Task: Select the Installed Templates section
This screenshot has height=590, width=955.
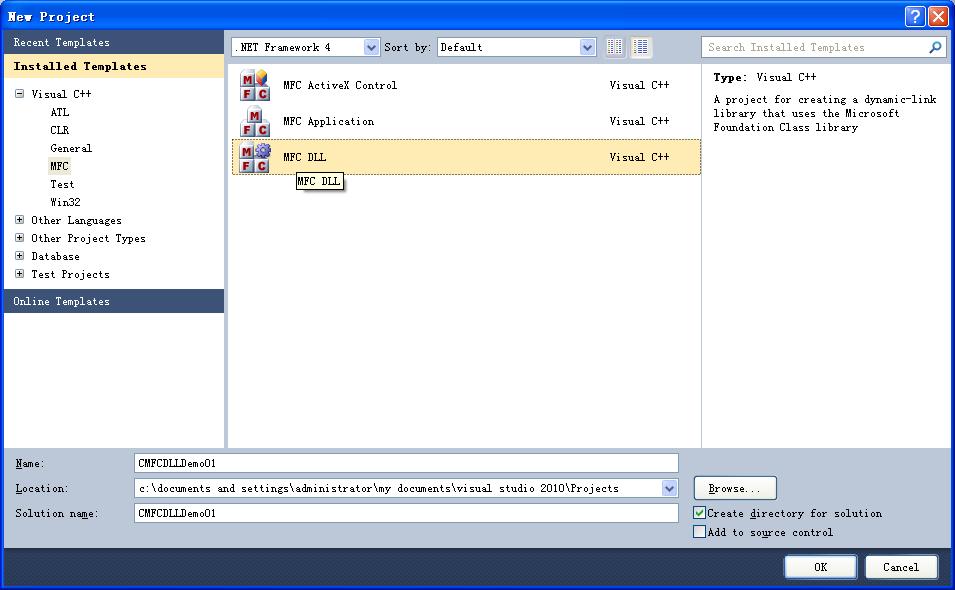Action: tap(114, 66)
